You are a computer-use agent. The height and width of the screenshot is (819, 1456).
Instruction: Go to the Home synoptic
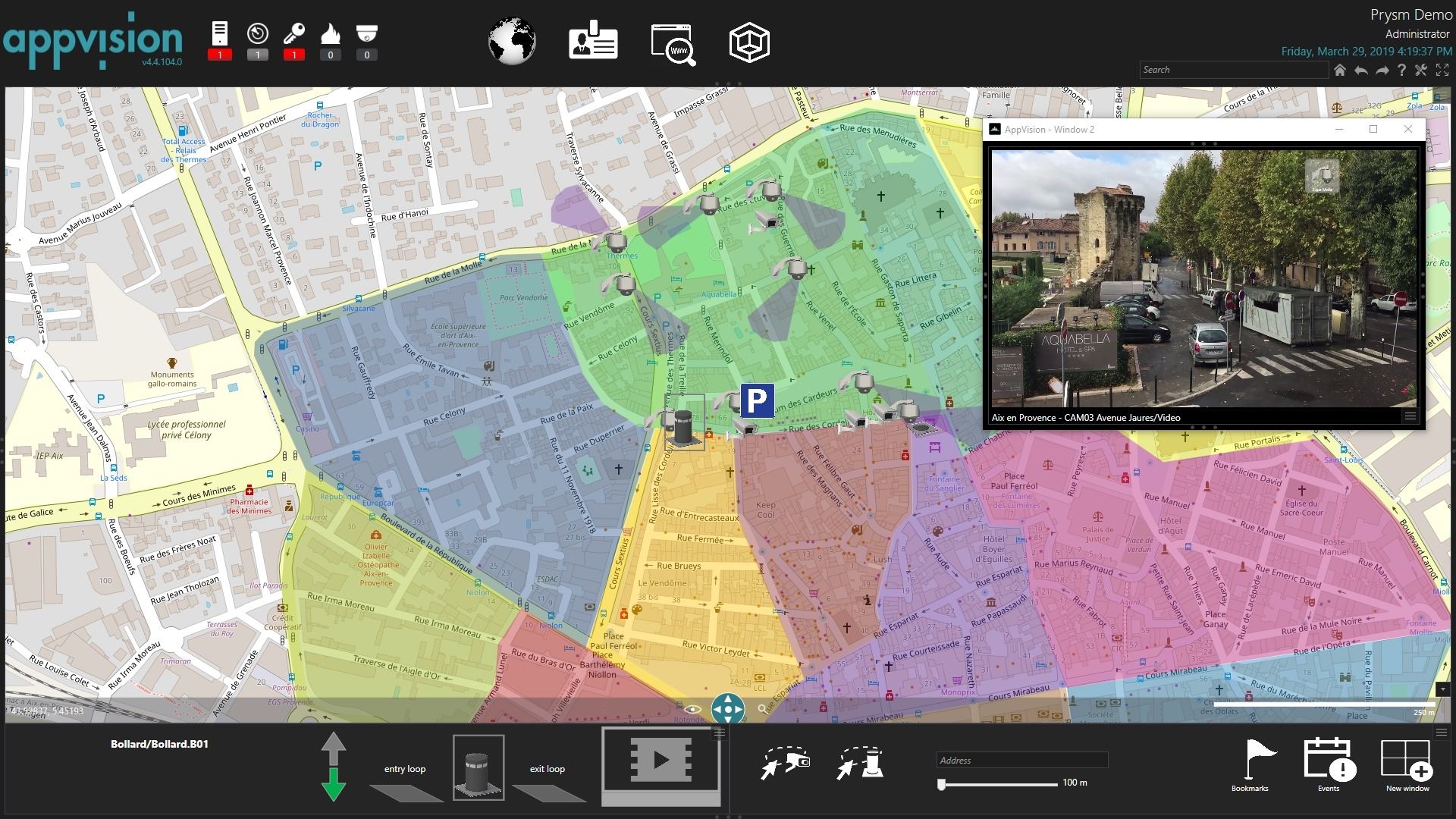(x=1340, y=70)
